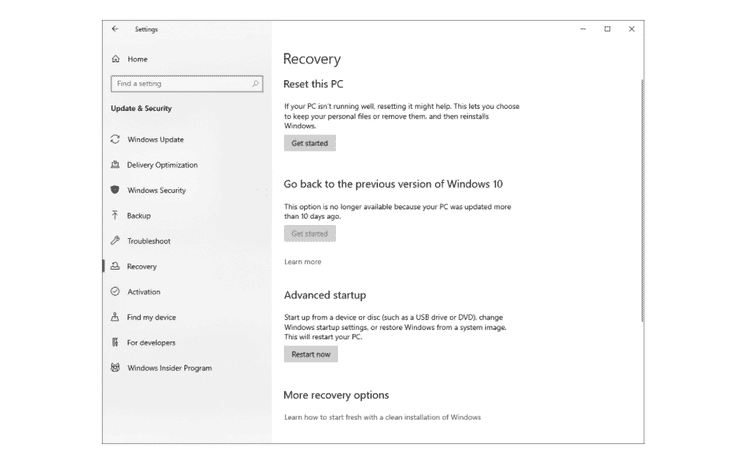Screen dimensions: 750x469
Task: Click the Find my device person icon
Action: [x=115, y=316]
